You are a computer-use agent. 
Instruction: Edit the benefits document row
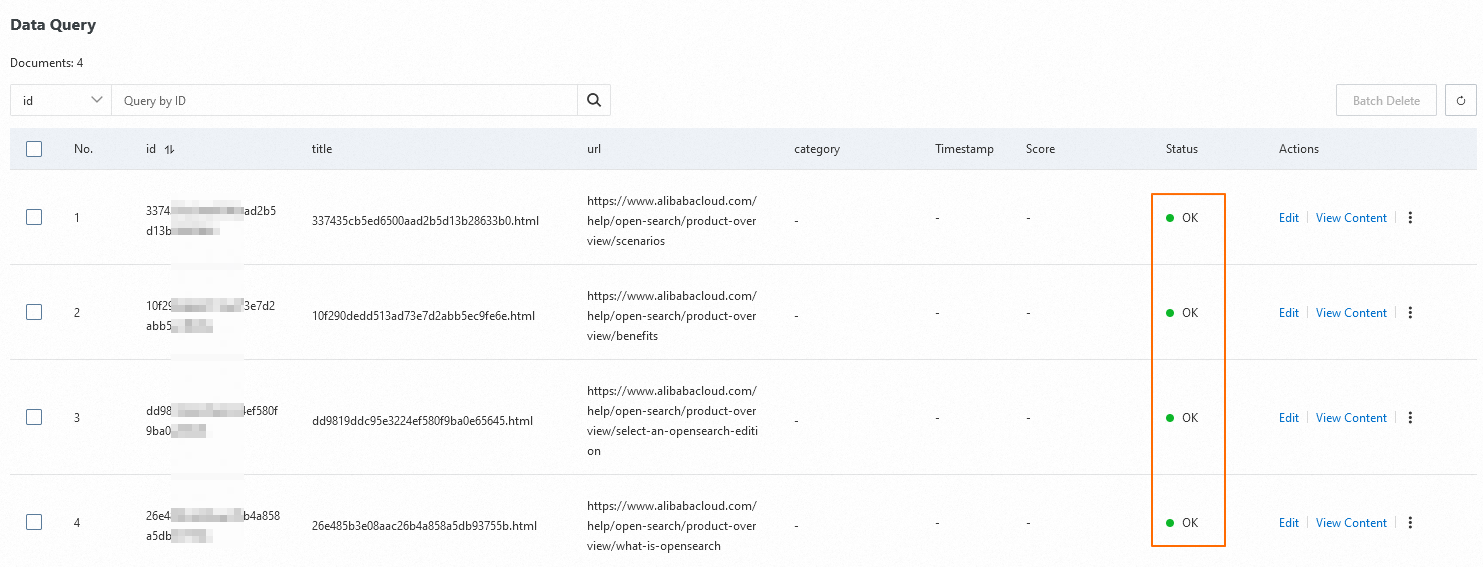1289,312
